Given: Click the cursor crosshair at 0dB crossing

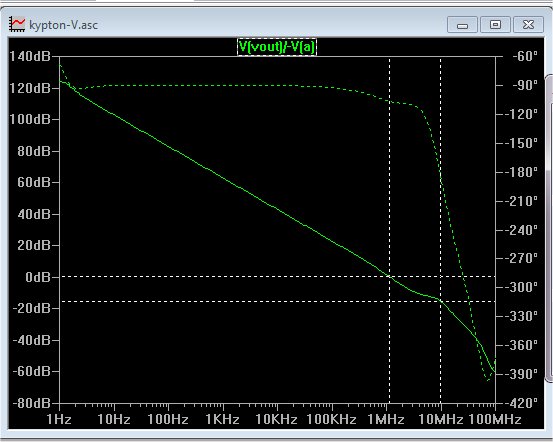Looking at the screenshot, I should click(x=389, y=277).
